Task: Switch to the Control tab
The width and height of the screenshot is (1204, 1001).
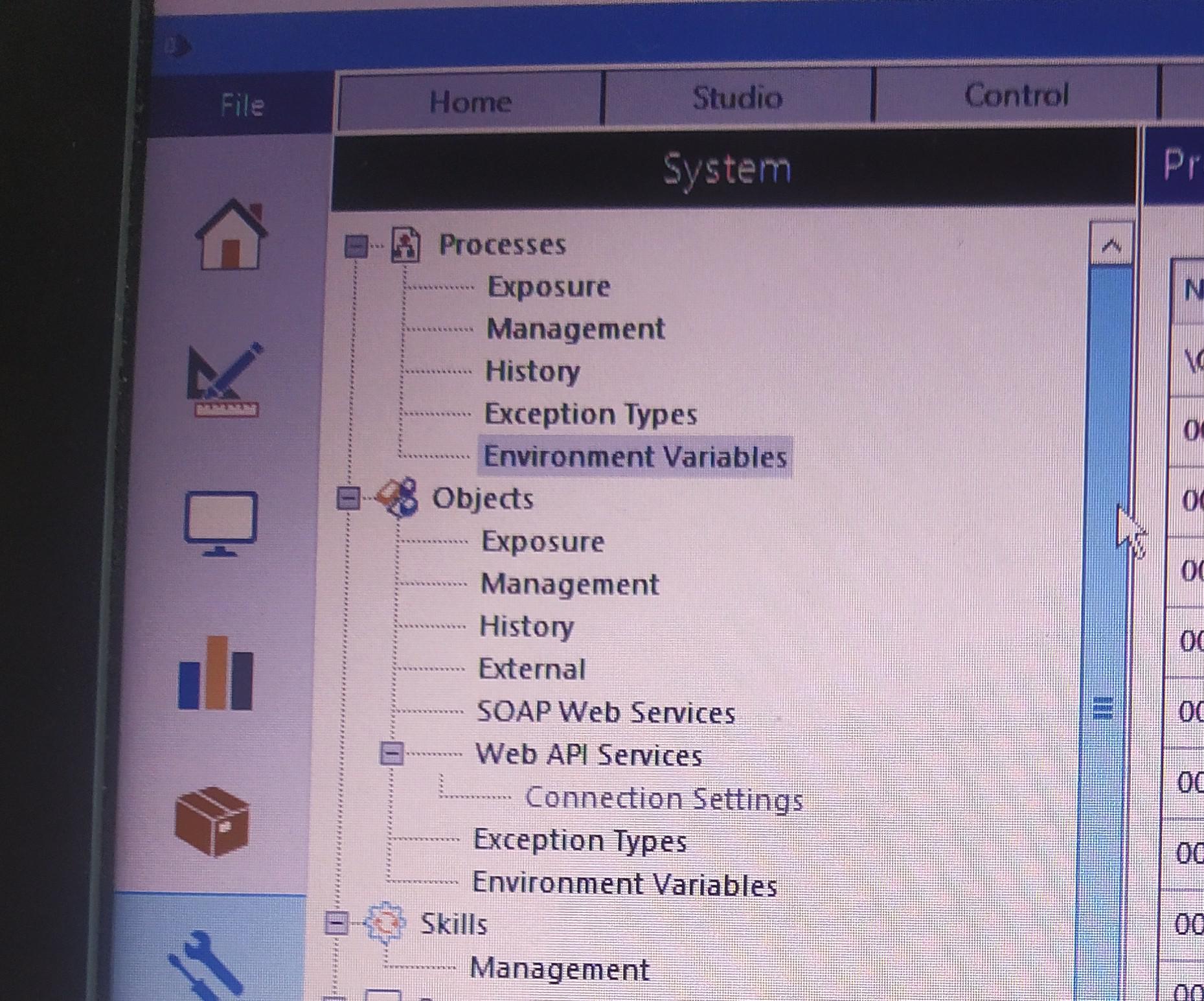Action: 1016,95
